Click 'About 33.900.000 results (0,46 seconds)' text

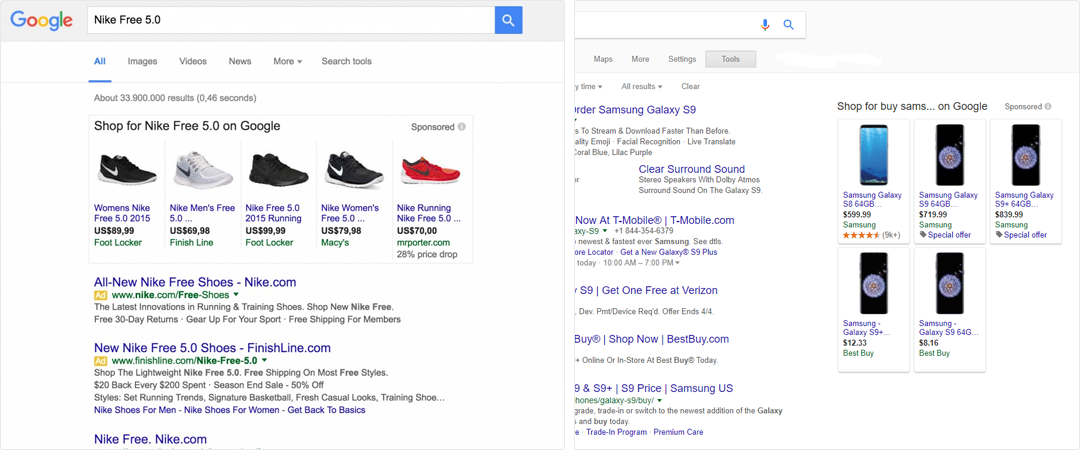tap(175, 98)
